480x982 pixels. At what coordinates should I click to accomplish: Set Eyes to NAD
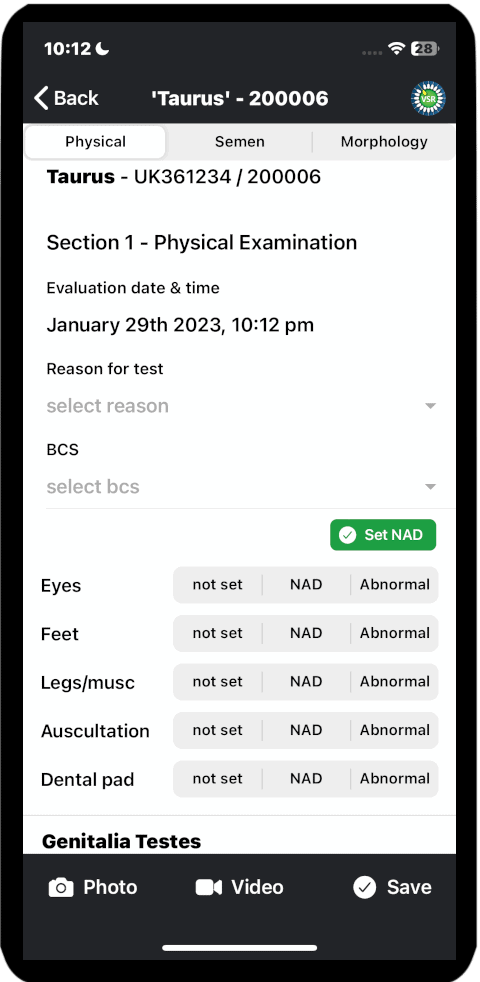(x=306, y=585)
